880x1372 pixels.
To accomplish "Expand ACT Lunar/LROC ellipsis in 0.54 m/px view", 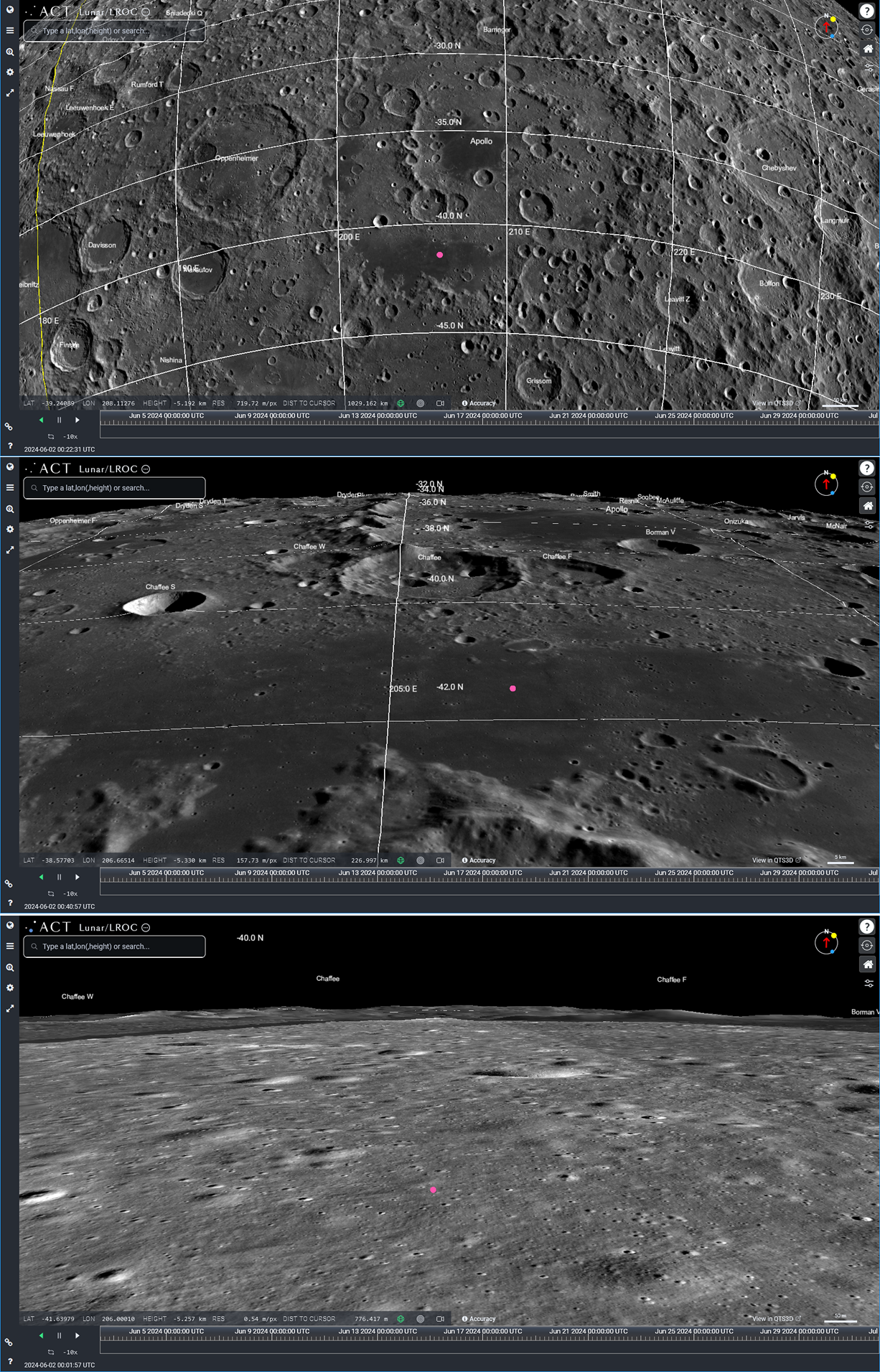I will (146, 928).
